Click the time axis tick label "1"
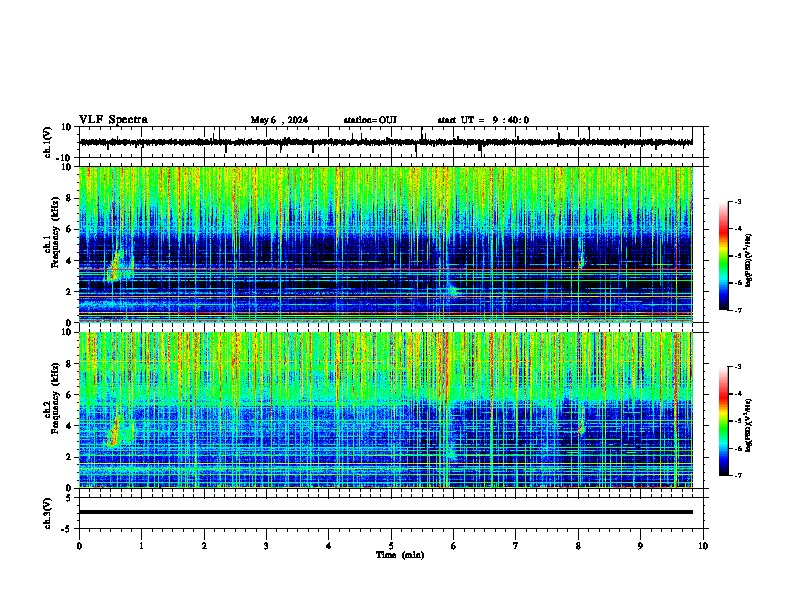The width and height of the screenshot is (792, 612). tap(141, 546)
